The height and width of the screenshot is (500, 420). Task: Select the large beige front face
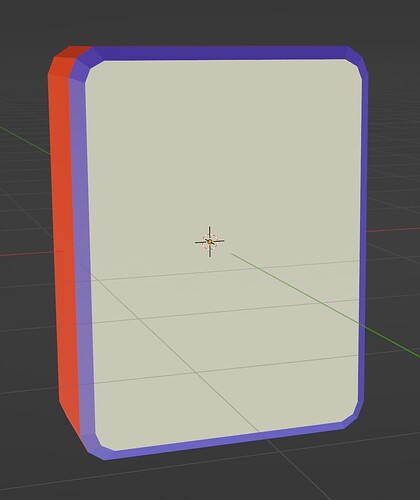pyautogui.click(x=224, y=253)
